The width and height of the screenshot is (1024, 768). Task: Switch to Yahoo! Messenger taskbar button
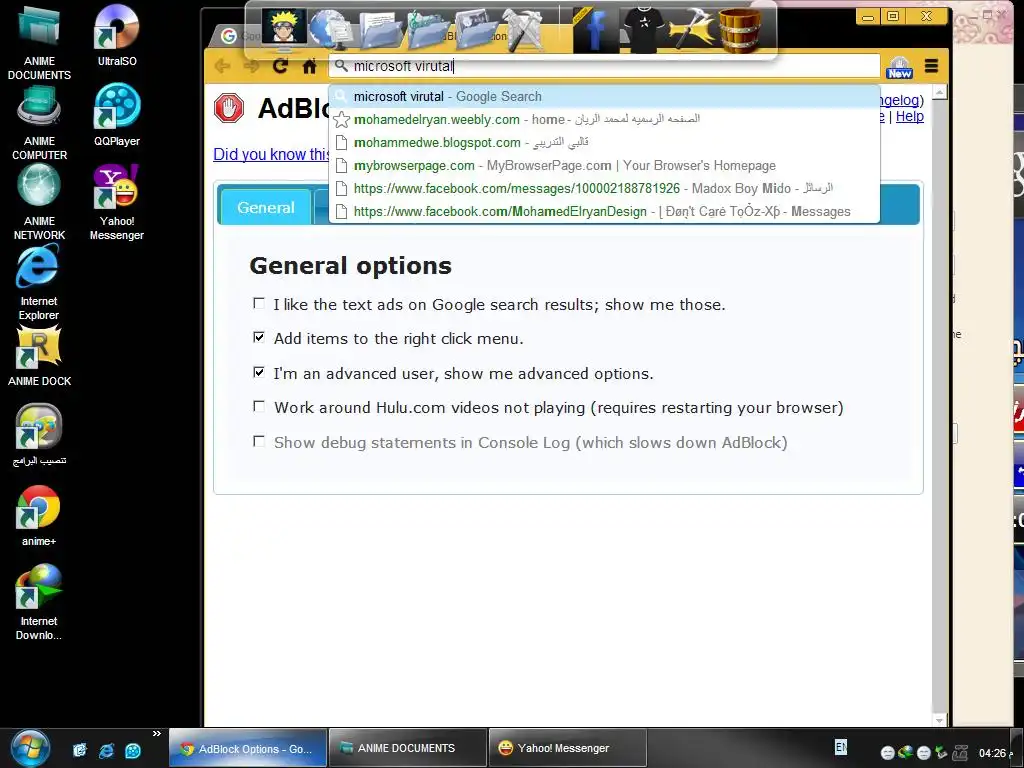tap(568, 748)
